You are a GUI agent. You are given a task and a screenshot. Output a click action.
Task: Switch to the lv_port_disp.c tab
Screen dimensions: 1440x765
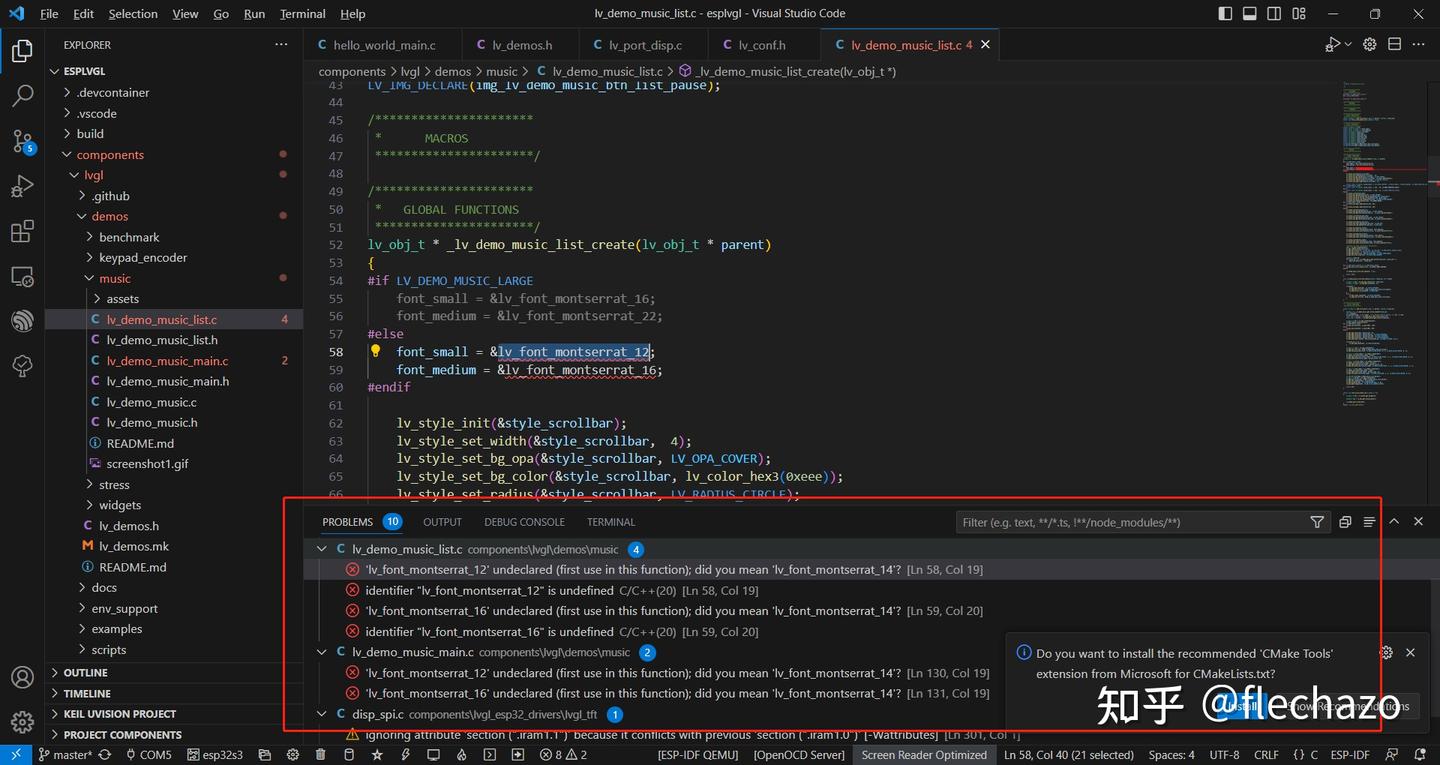pyautogui.click(x=644, y=45)
